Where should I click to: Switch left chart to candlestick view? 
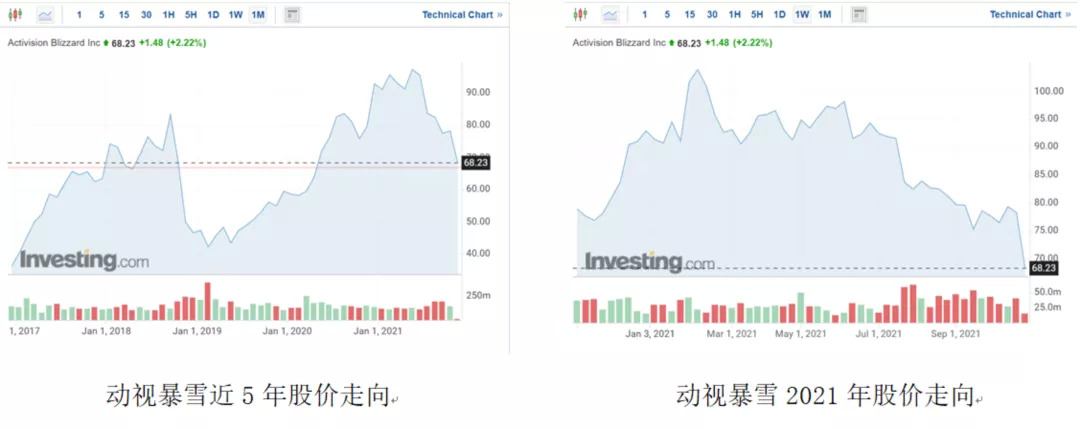click(x=18, y=15)
